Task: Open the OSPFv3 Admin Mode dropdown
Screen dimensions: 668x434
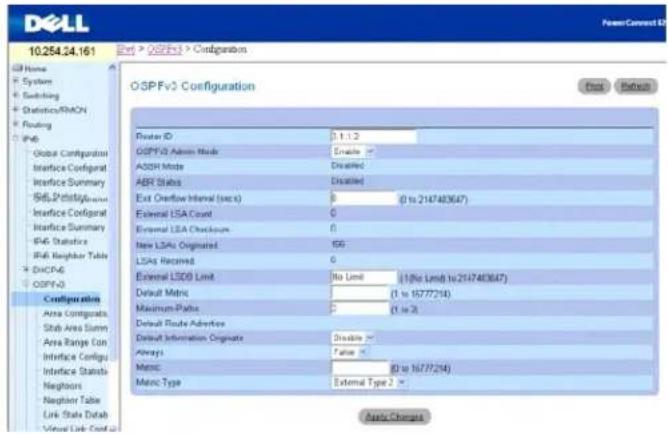Action: pos(353,152)
